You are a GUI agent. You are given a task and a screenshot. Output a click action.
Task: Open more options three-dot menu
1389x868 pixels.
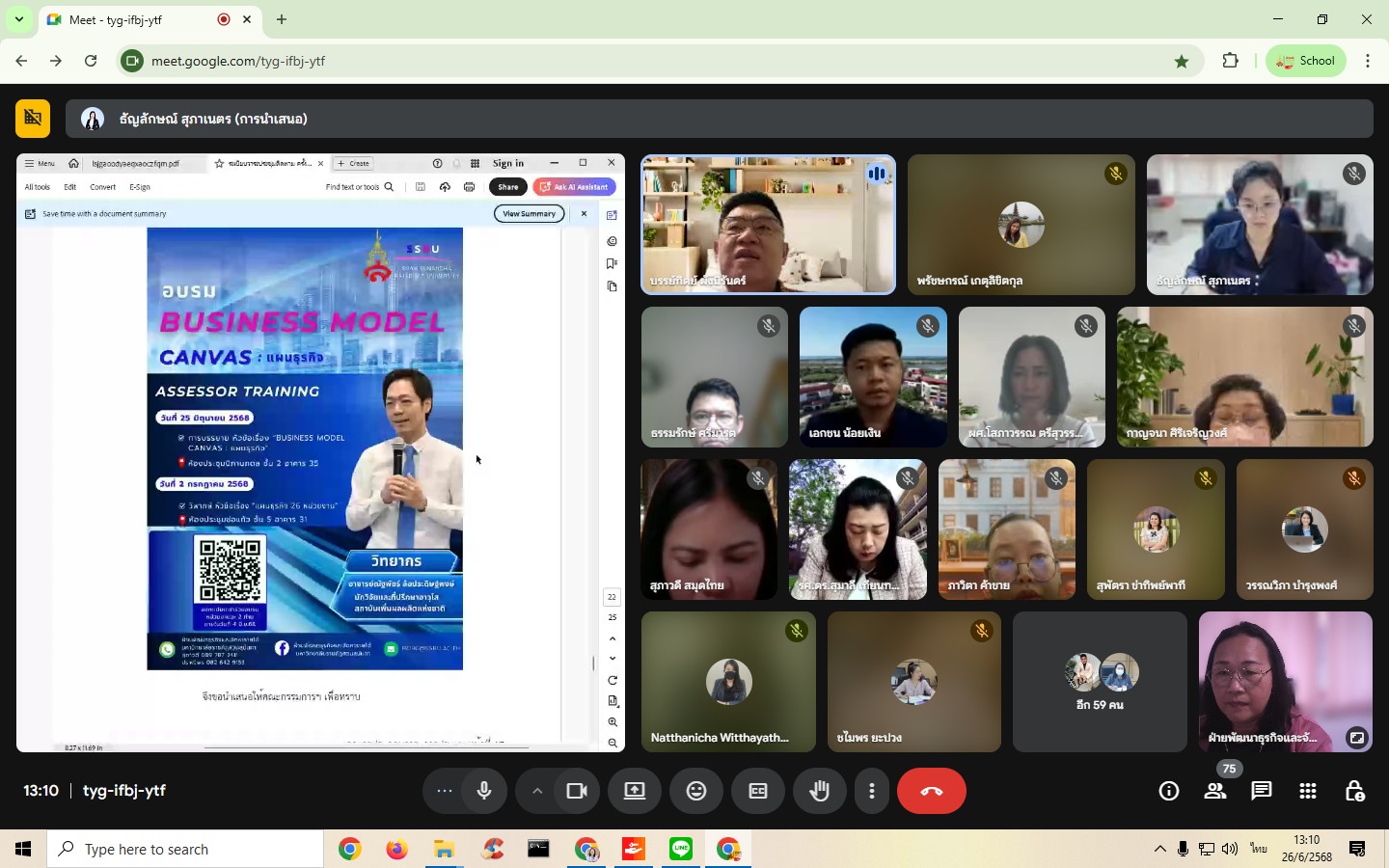click(x=872, y=791)
